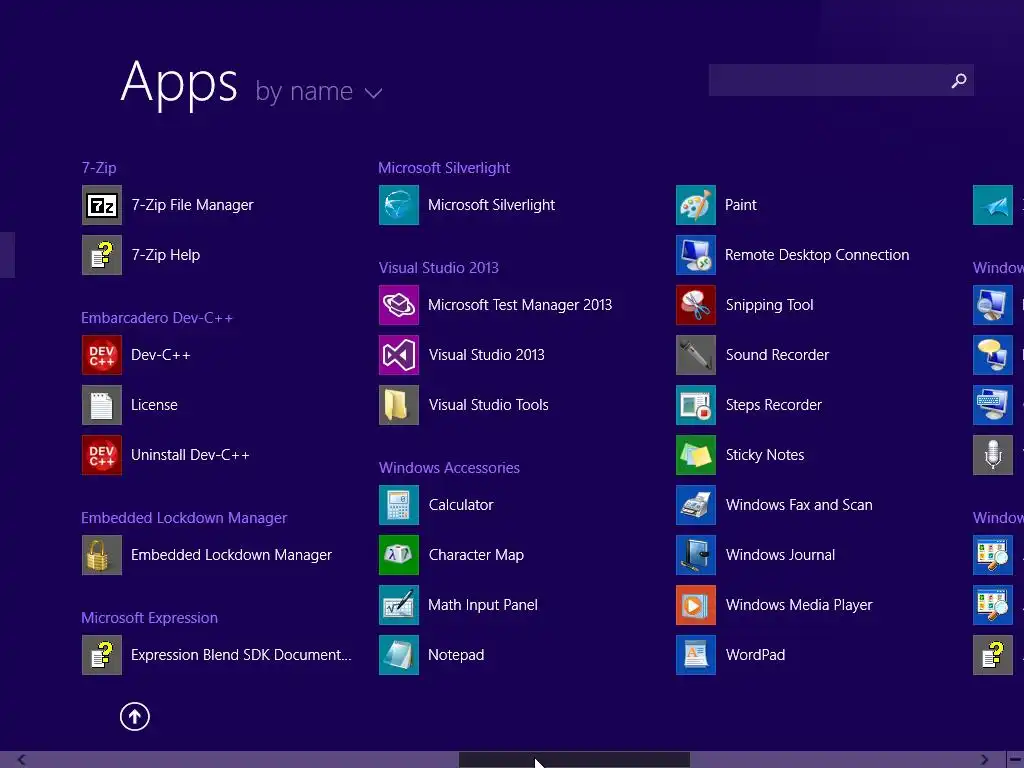This screenshot has height=768, width=1024.
Task: Click the "Sticky Notes" label
Action: pos(765,455)
